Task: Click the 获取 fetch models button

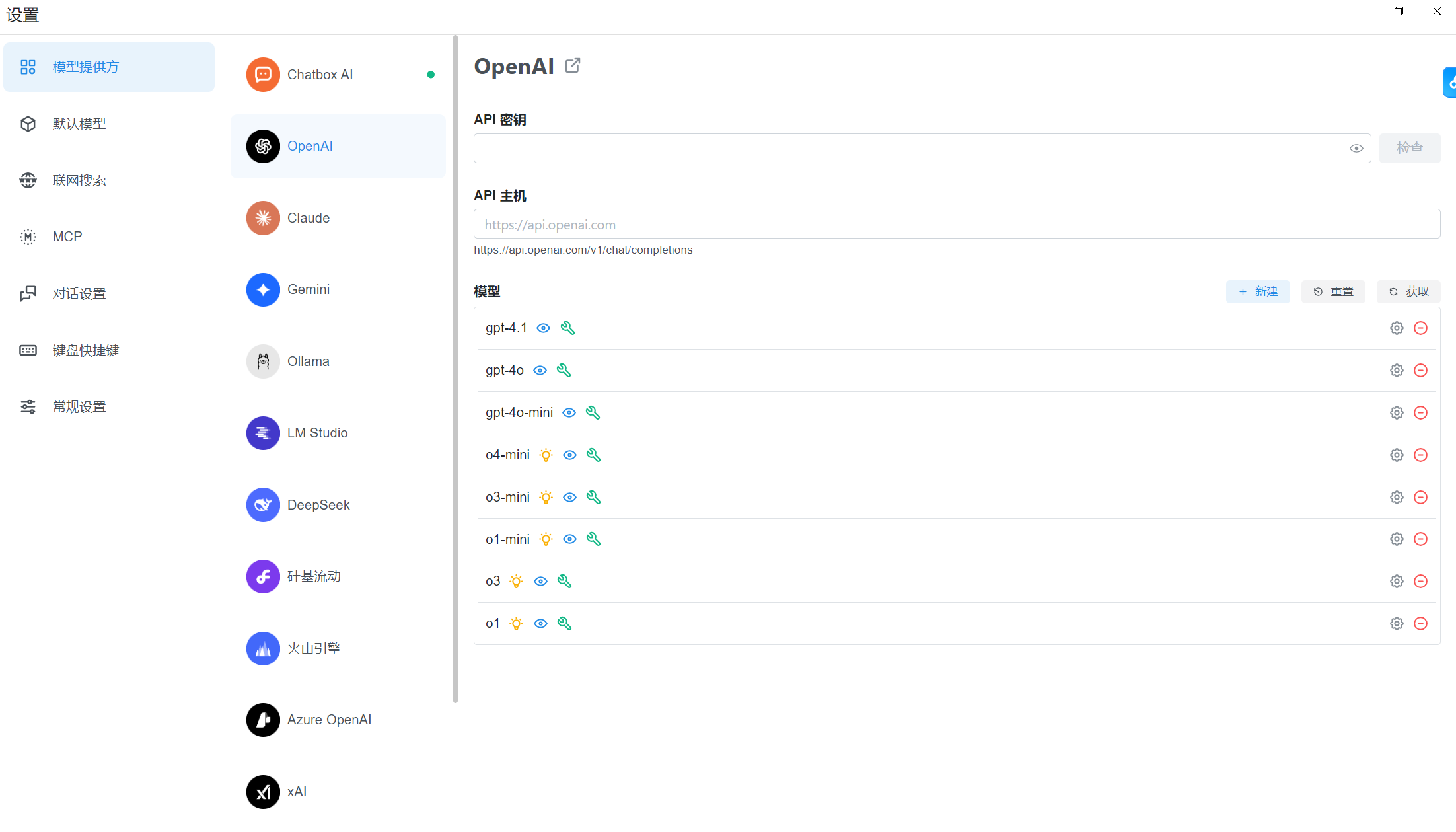Action: pos(1408,291)
